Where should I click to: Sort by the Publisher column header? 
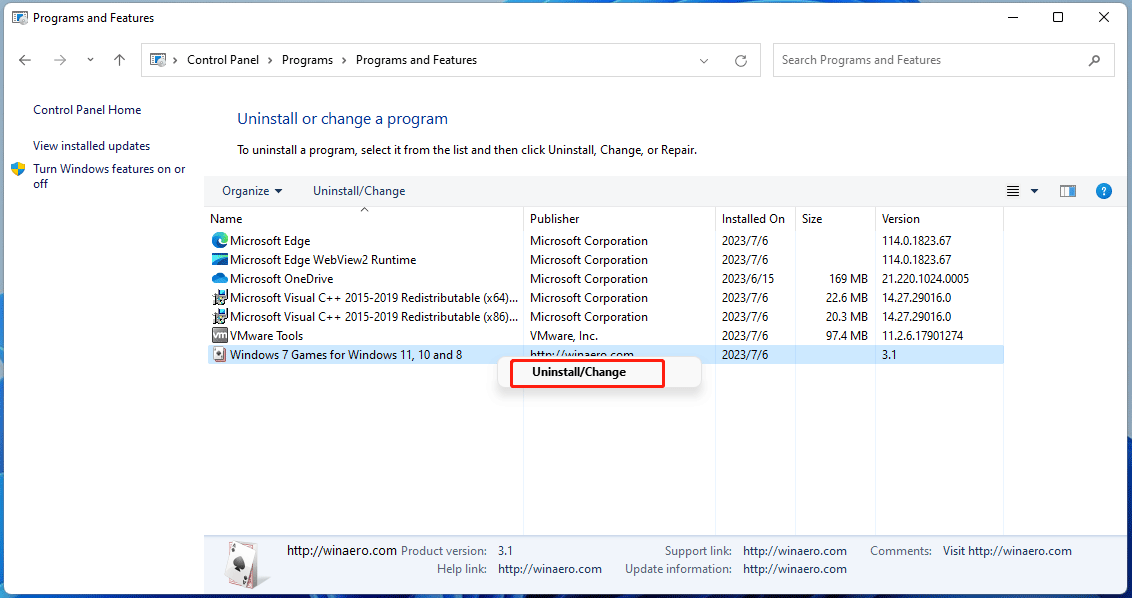[619, 219]
